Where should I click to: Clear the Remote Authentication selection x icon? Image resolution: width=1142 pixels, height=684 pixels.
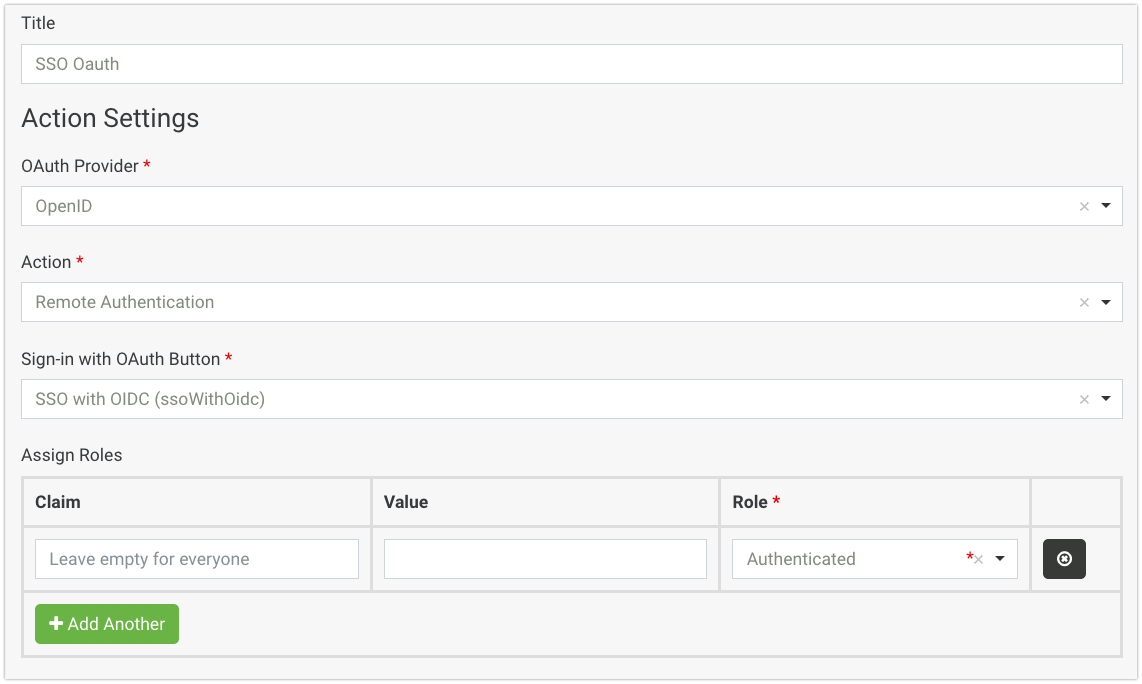coord(1084,303)
